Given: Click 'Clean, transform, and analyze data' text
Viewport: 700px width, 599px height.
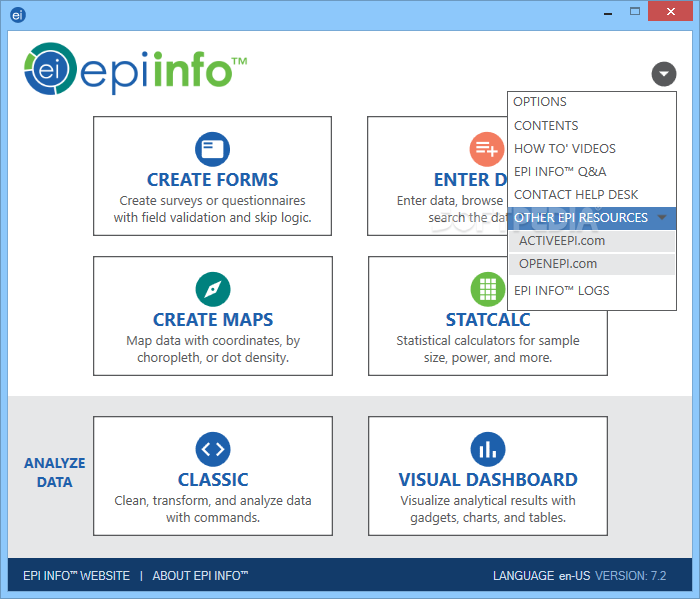Looking at the screenshot, I should [213, 501].
